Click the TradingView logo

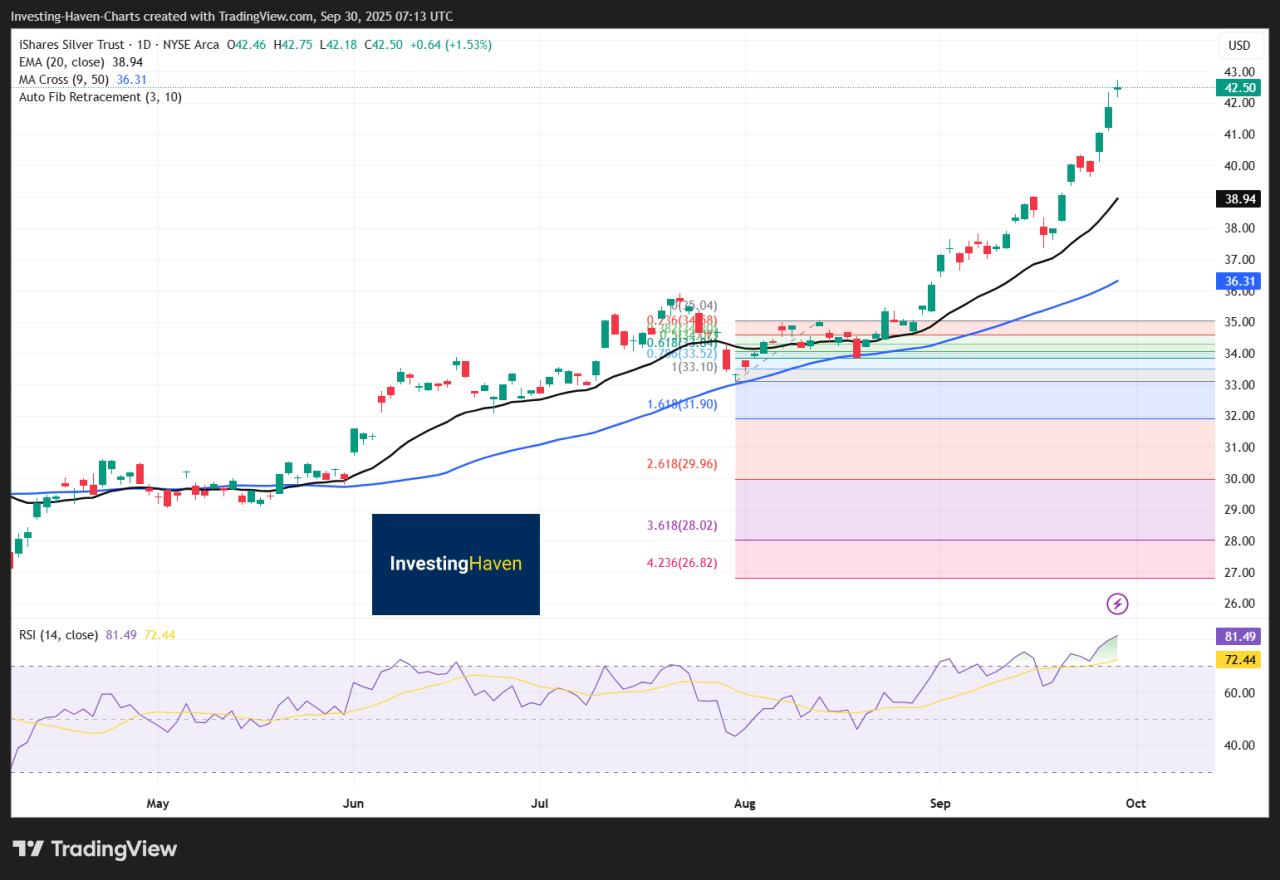pos(95,849)
